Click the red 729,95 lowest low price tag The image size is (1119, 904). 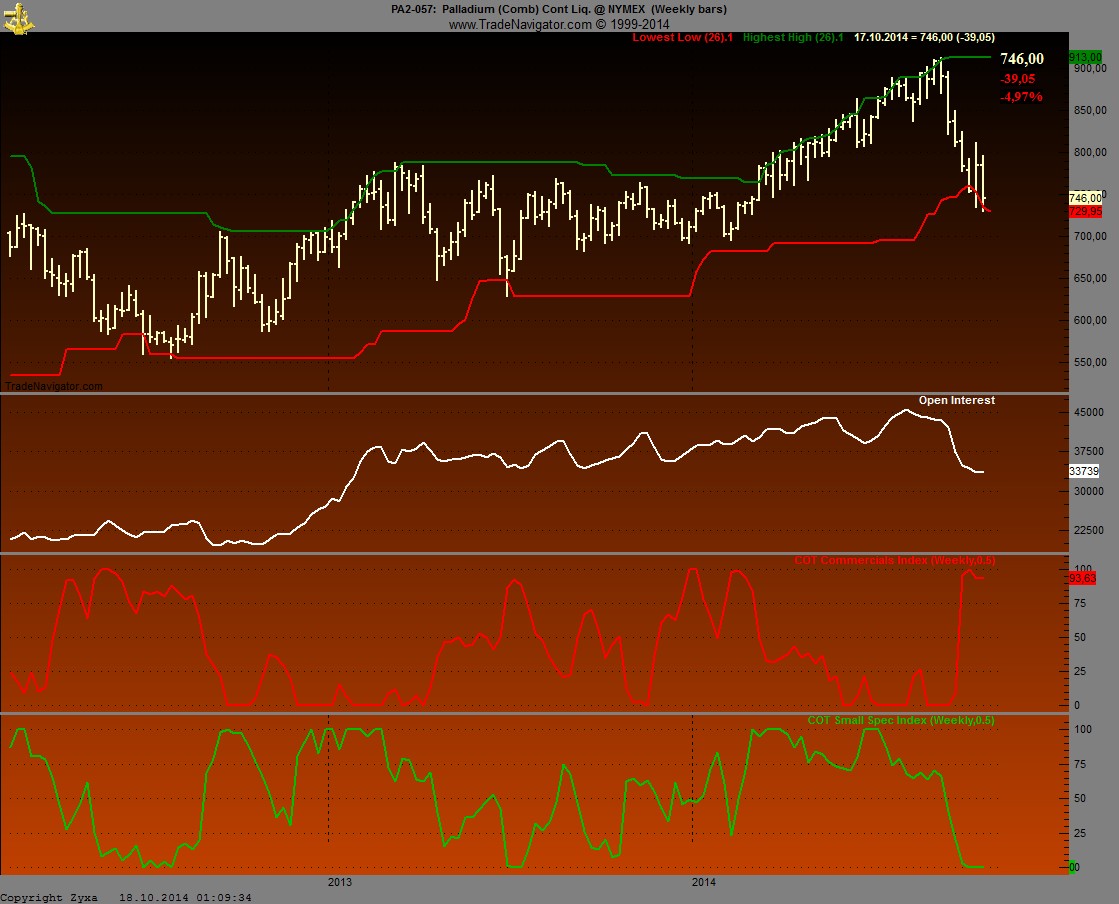tap(1085, 211)
